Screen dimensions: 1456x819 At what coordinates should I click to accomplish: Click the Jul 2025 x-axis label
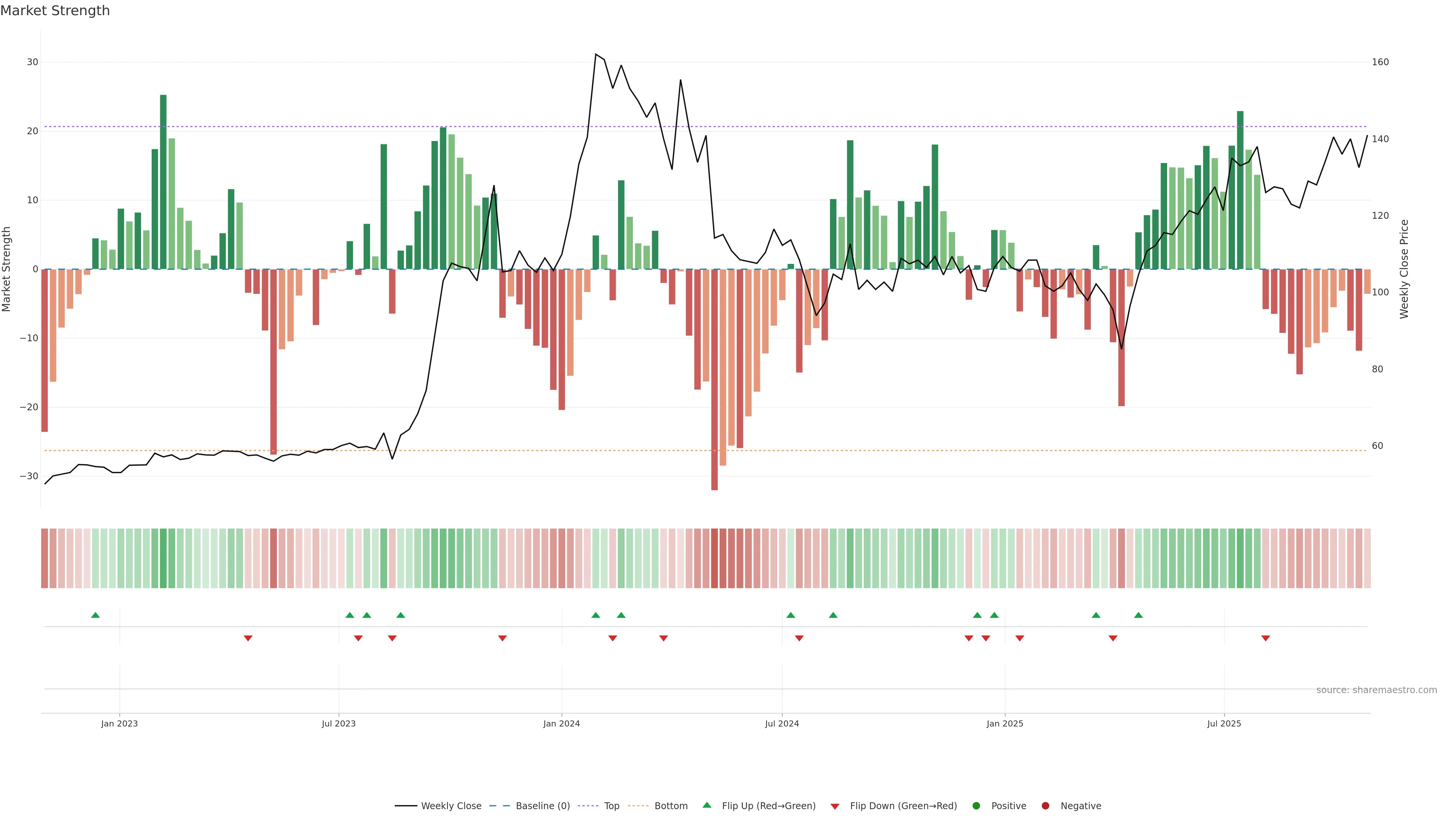[x=1224, y=723]
